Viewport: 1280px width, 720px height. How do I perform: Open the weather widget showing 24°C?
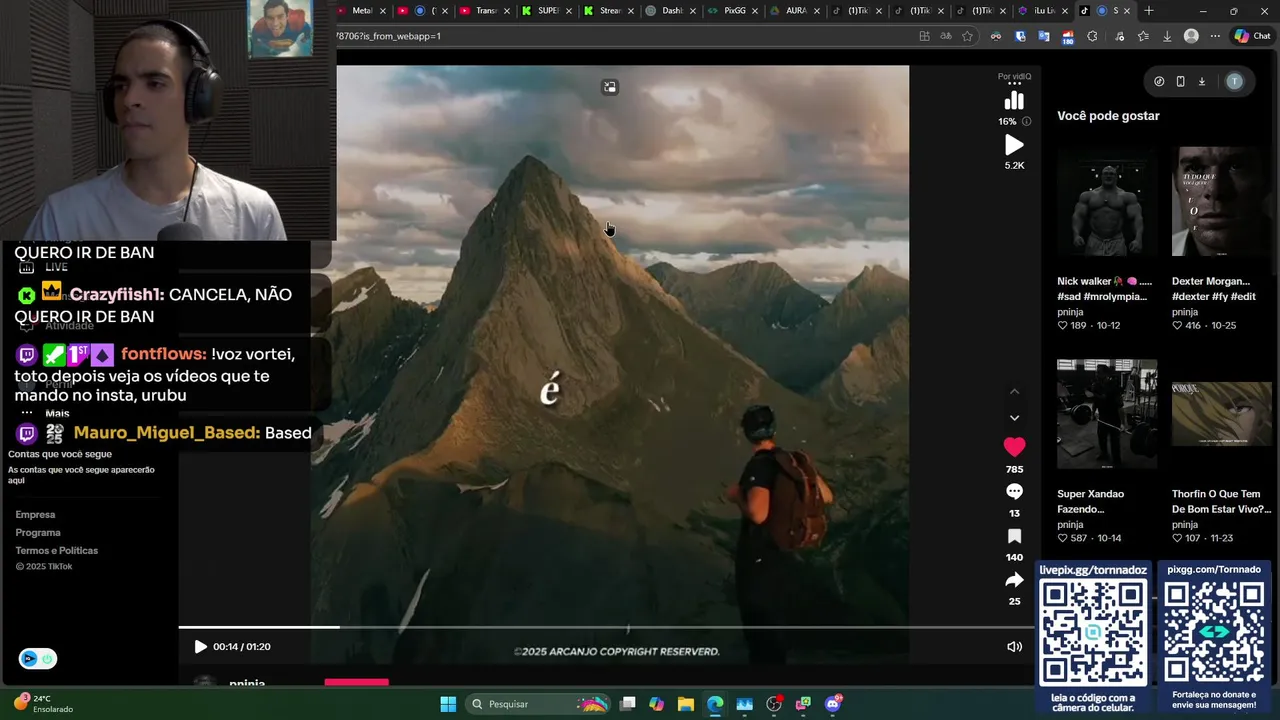point(43,704)
